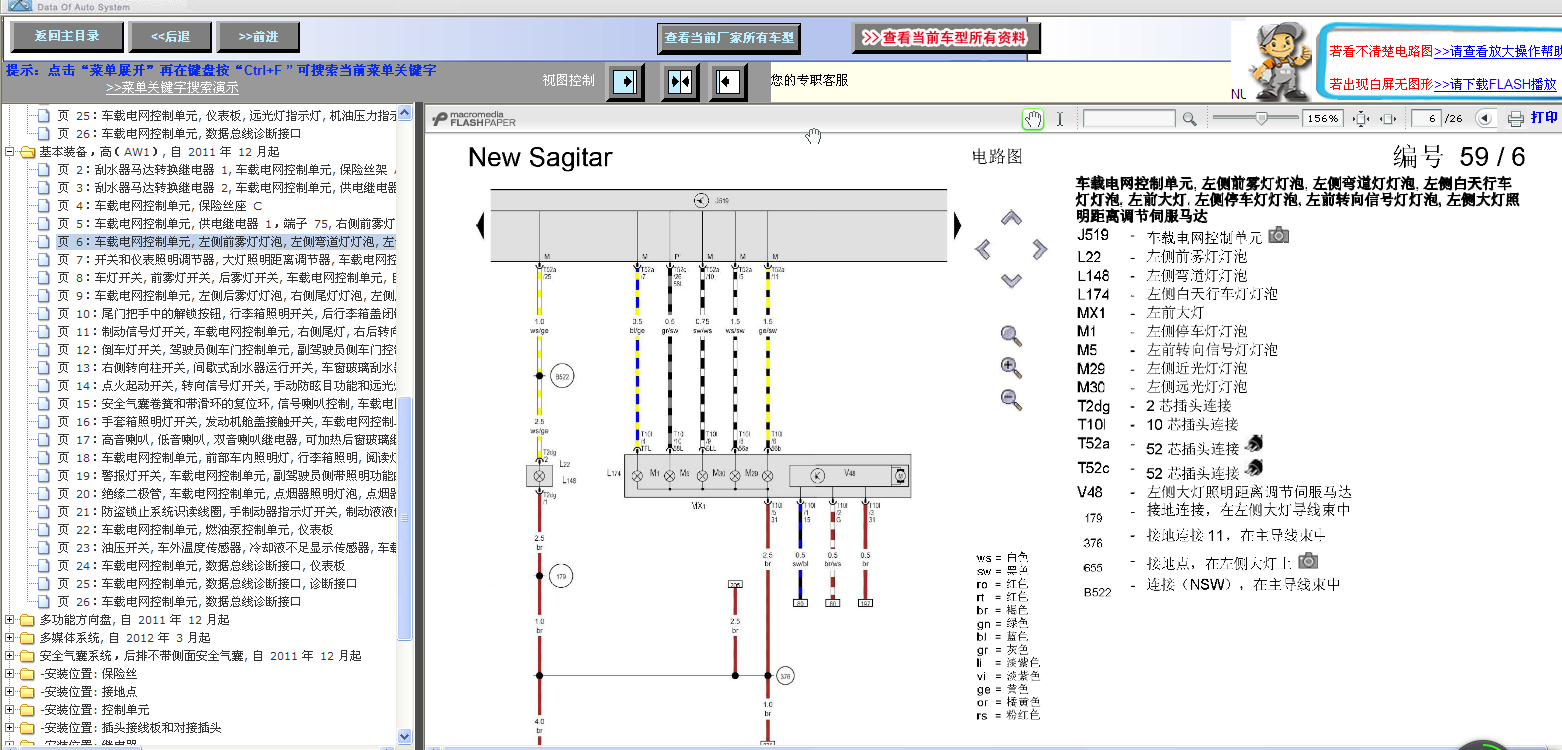Click the camera icon next to J519
This screenshot has width=1562, height=750.
(x=1278, y=235)
